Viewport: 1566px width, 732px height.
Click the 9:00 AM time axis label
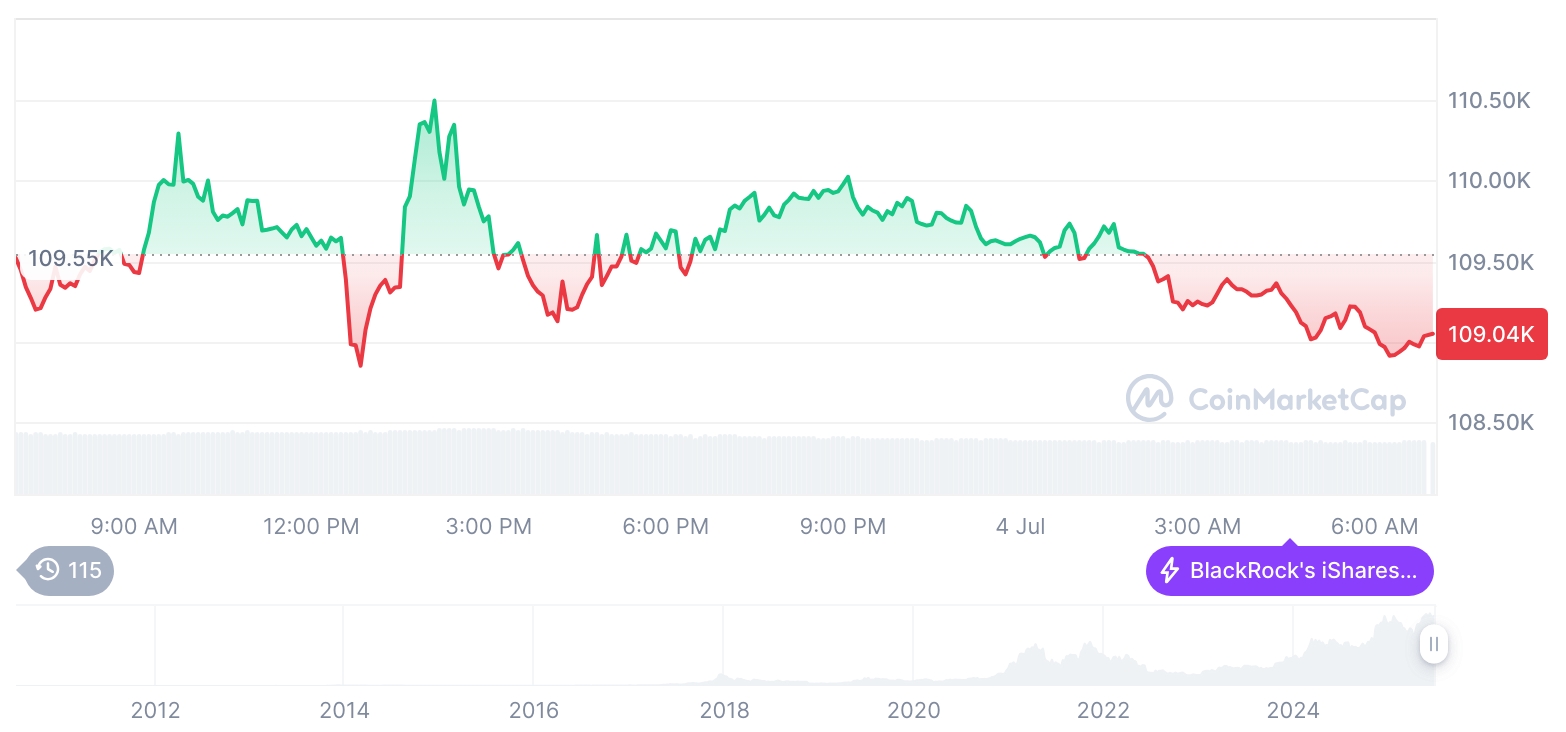[134, 526]
